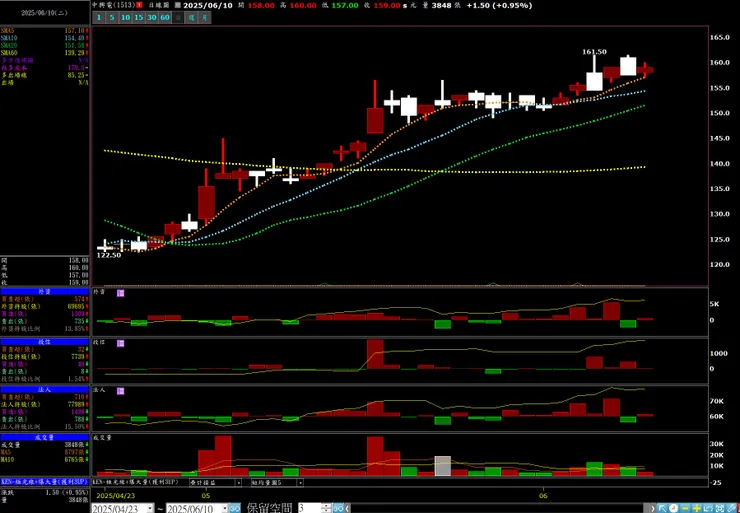Click the last candlestick on price chart
The height and width of the screenshot is (513, 740).
click(645, 70)
